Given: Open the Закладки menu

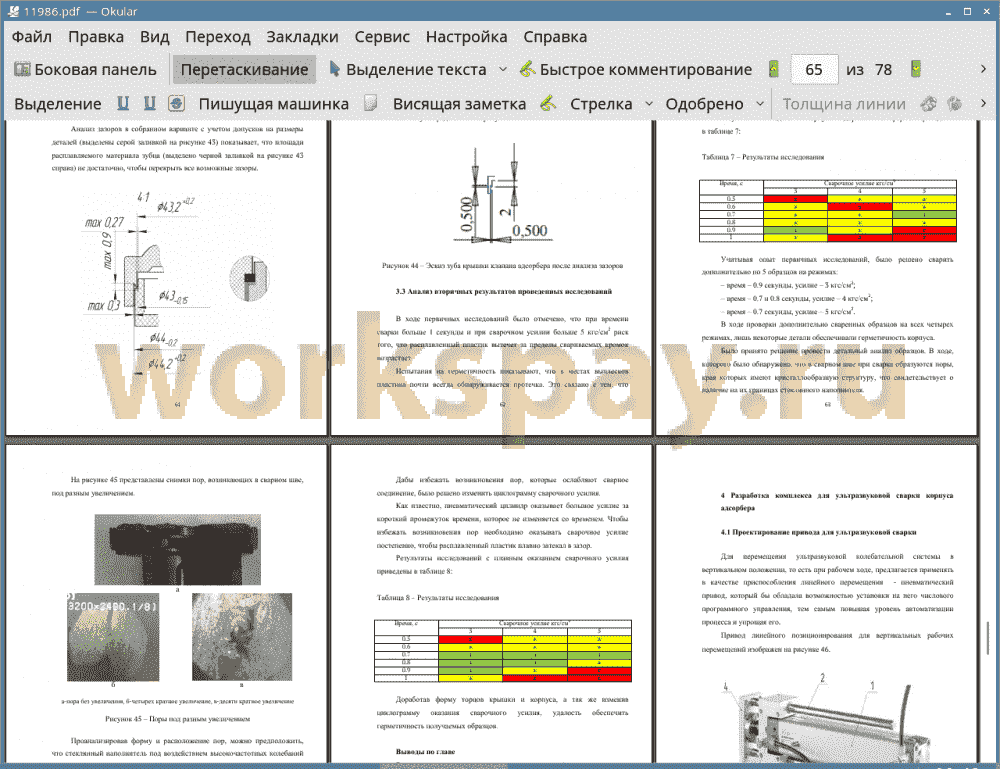Looking at the screenshot, I should 302,37.
